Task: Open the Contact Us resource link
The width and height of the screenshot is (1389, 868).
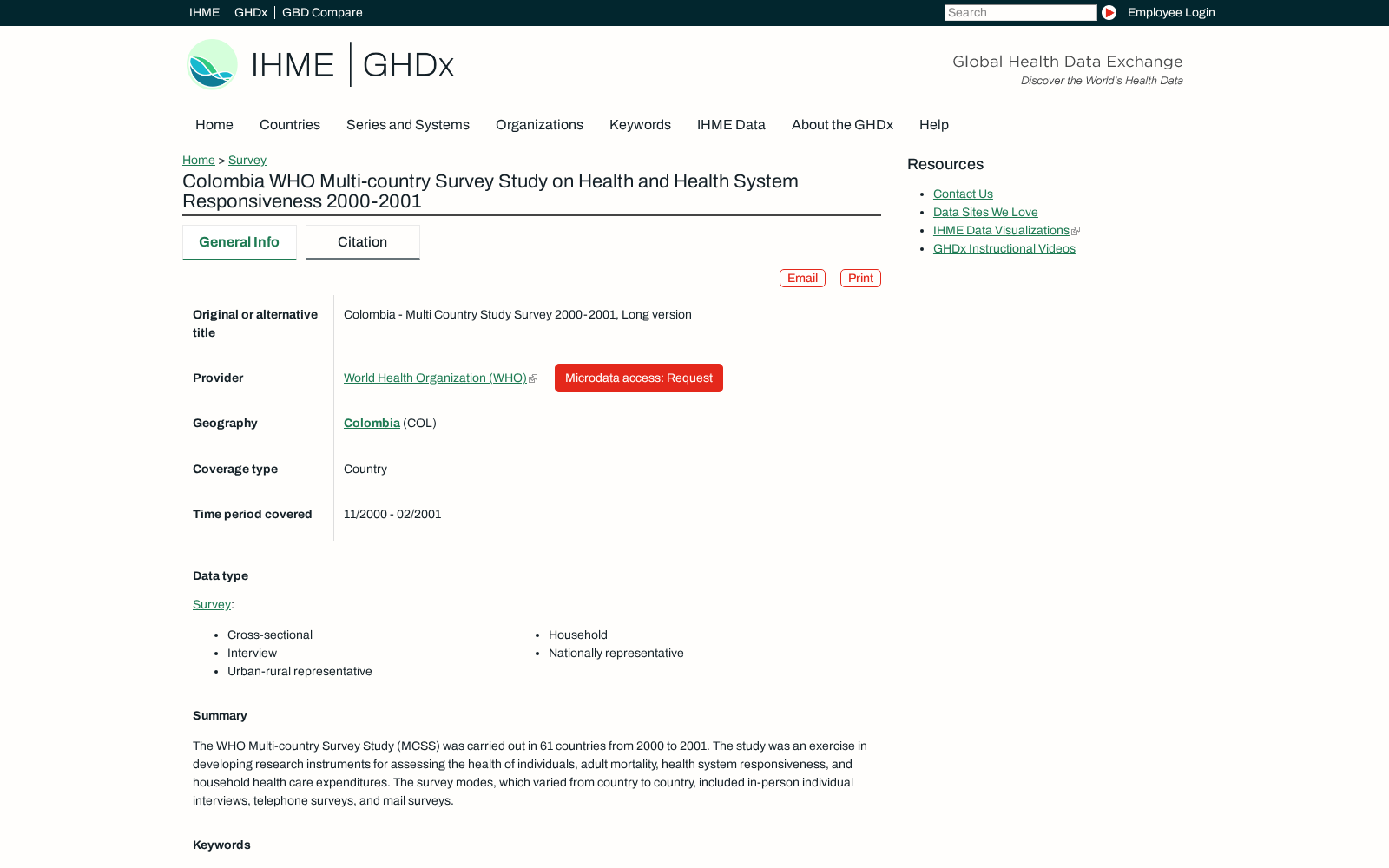Action: pos(963,194)
